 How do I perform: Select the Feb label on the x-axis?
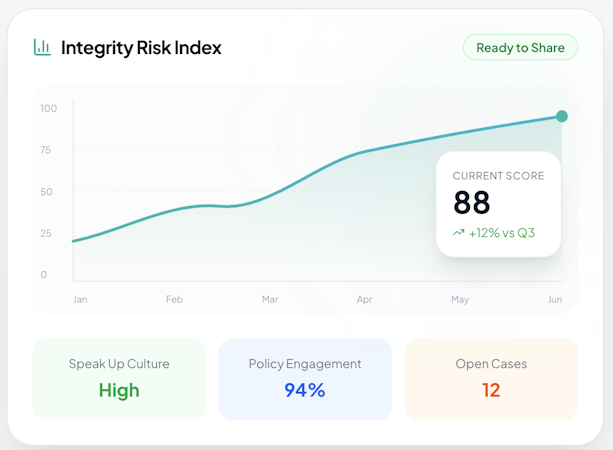click(x=174, y=299)
